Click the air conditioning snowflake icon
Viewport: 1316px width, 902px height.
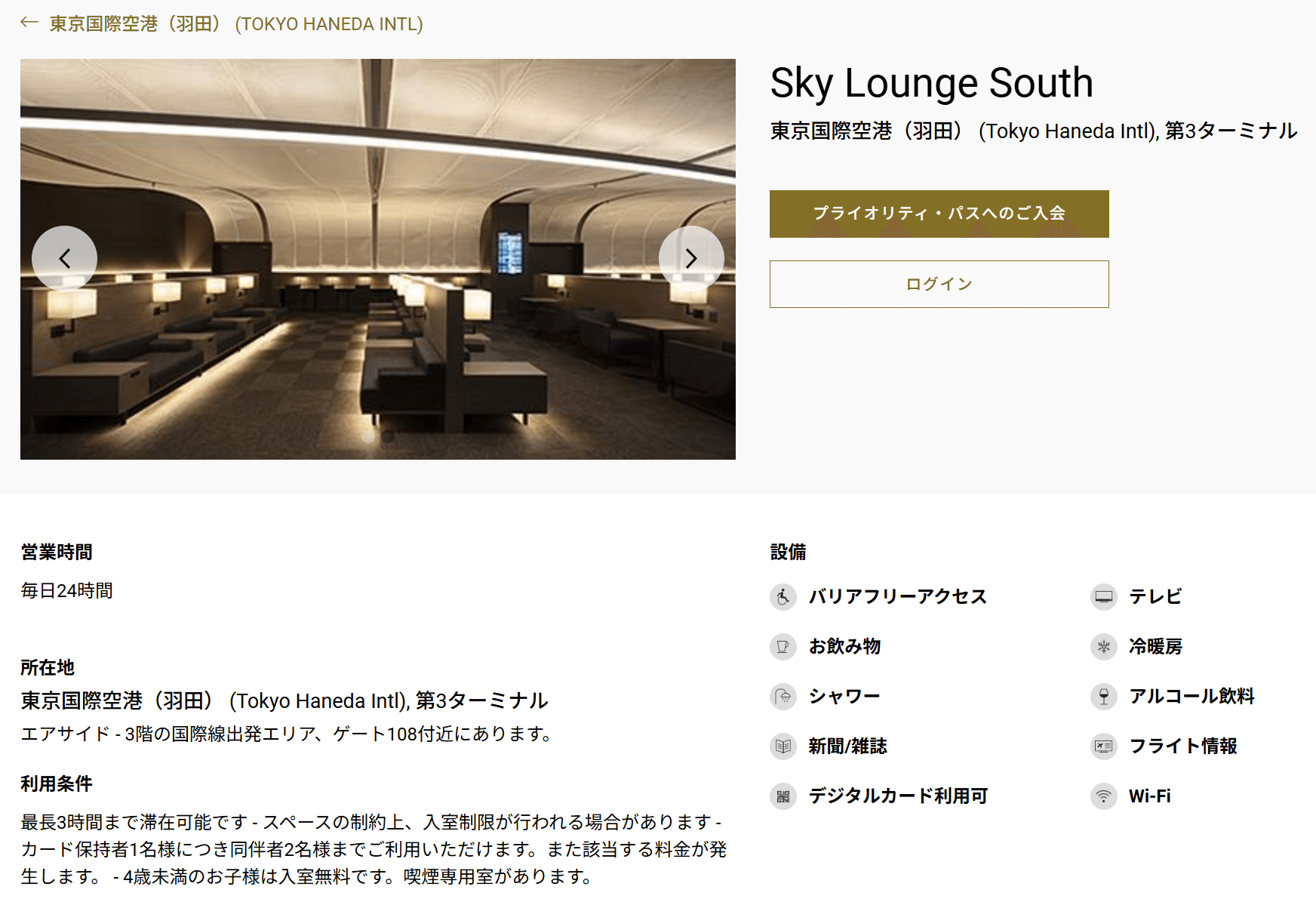coord(1104,646)
